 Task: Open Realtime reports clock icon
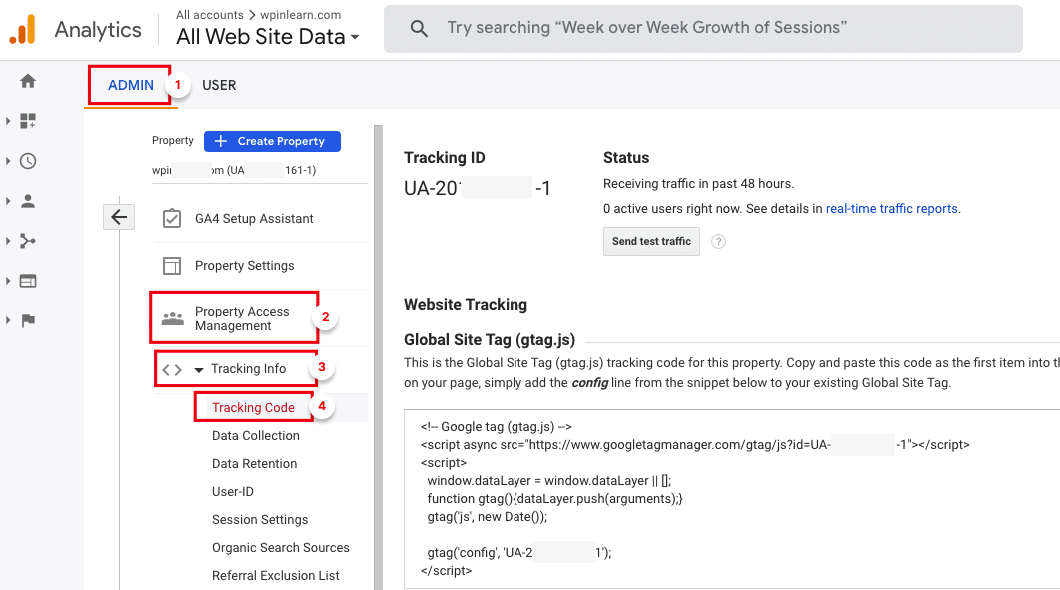click(28, 161)
